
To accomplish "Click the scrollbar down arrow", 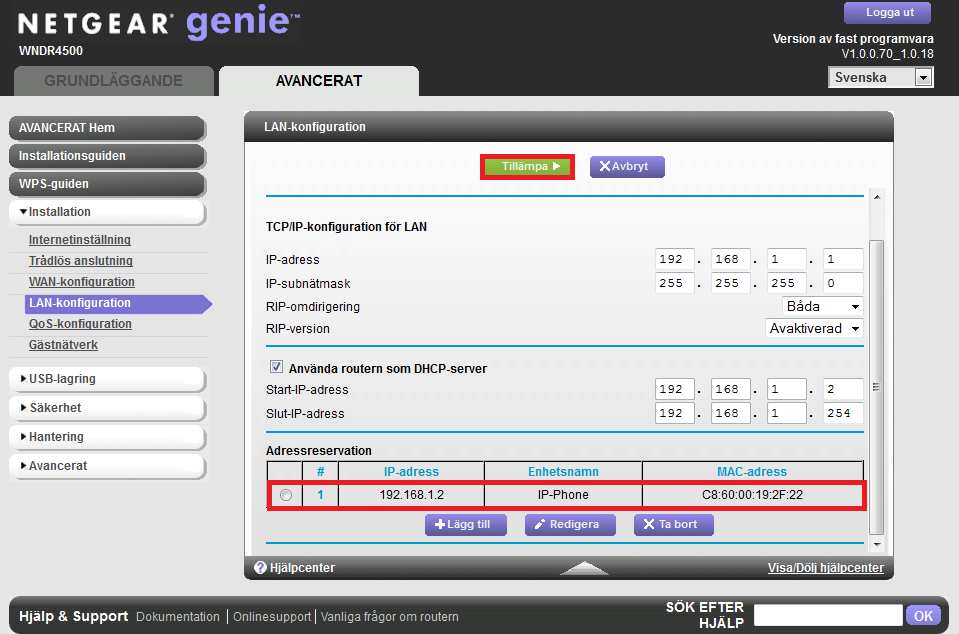I will 877,544.
